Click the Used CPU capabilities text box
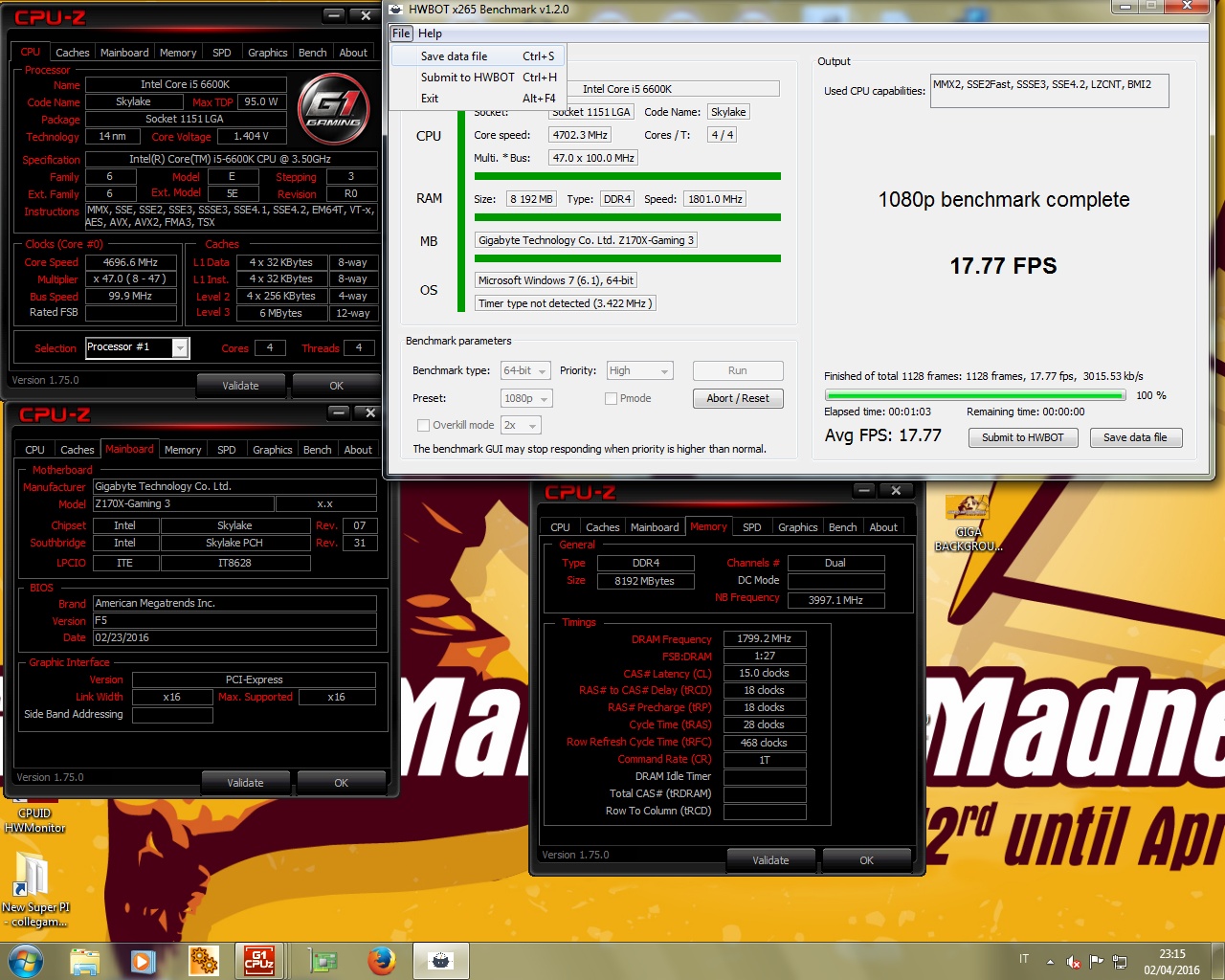Screen dimensions: 1225x980 tap(1050, 91)
